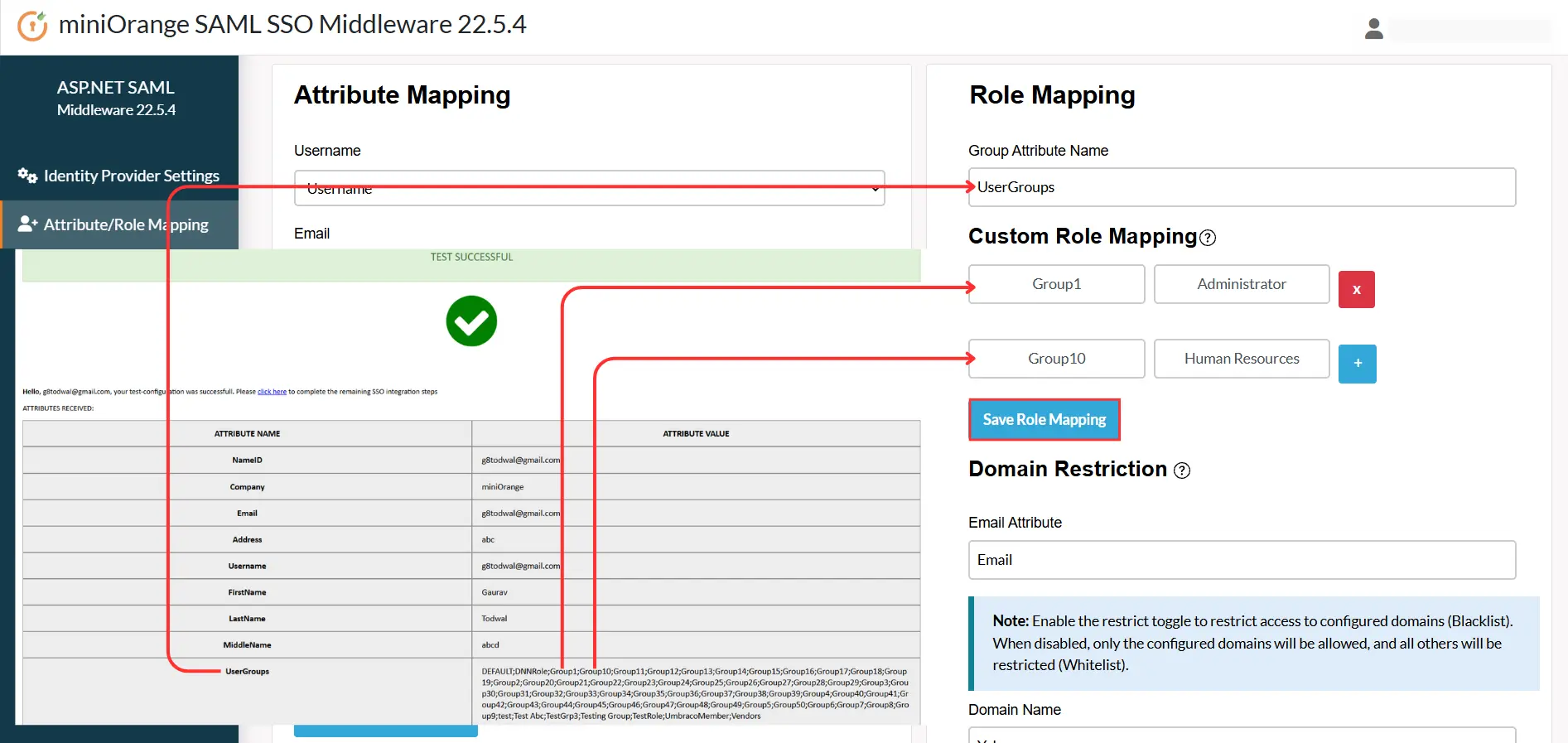The image size is (1568, 743).
Task: Select the 'TEST SUCCESSFUL' banner text
Action: [471, 258]
